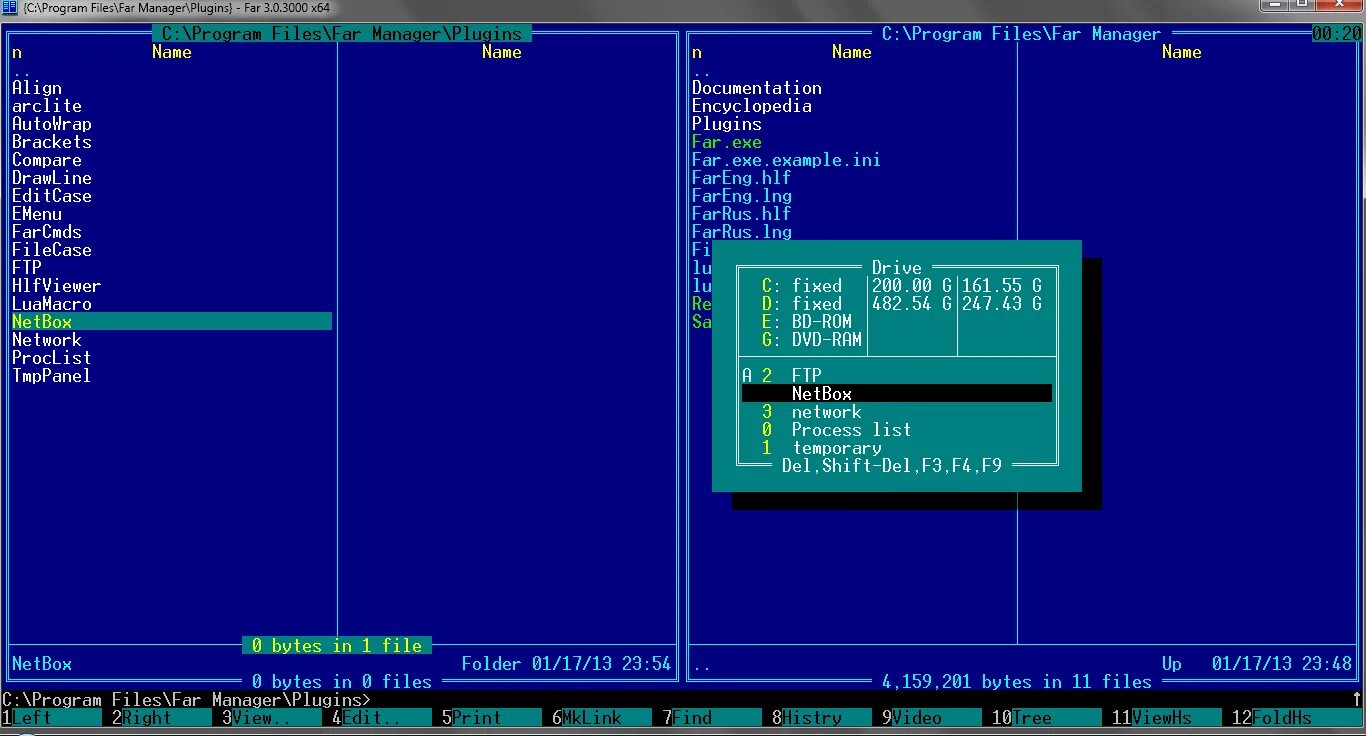
Task: Click the up arrow at command line end
Action: (x=1357, y=700)
